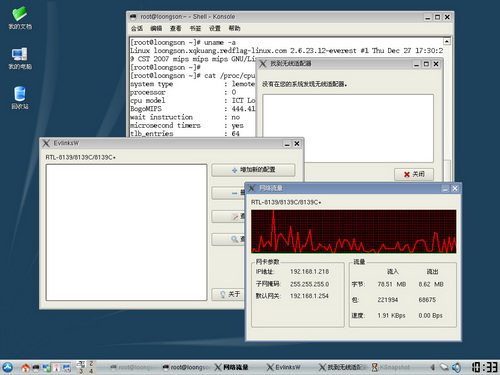The height and width of the screenshot is (375, 500).
Task: Click the blue plus icon on 增加新的配置
Action: pyautogui.click(x=234, y=170)
